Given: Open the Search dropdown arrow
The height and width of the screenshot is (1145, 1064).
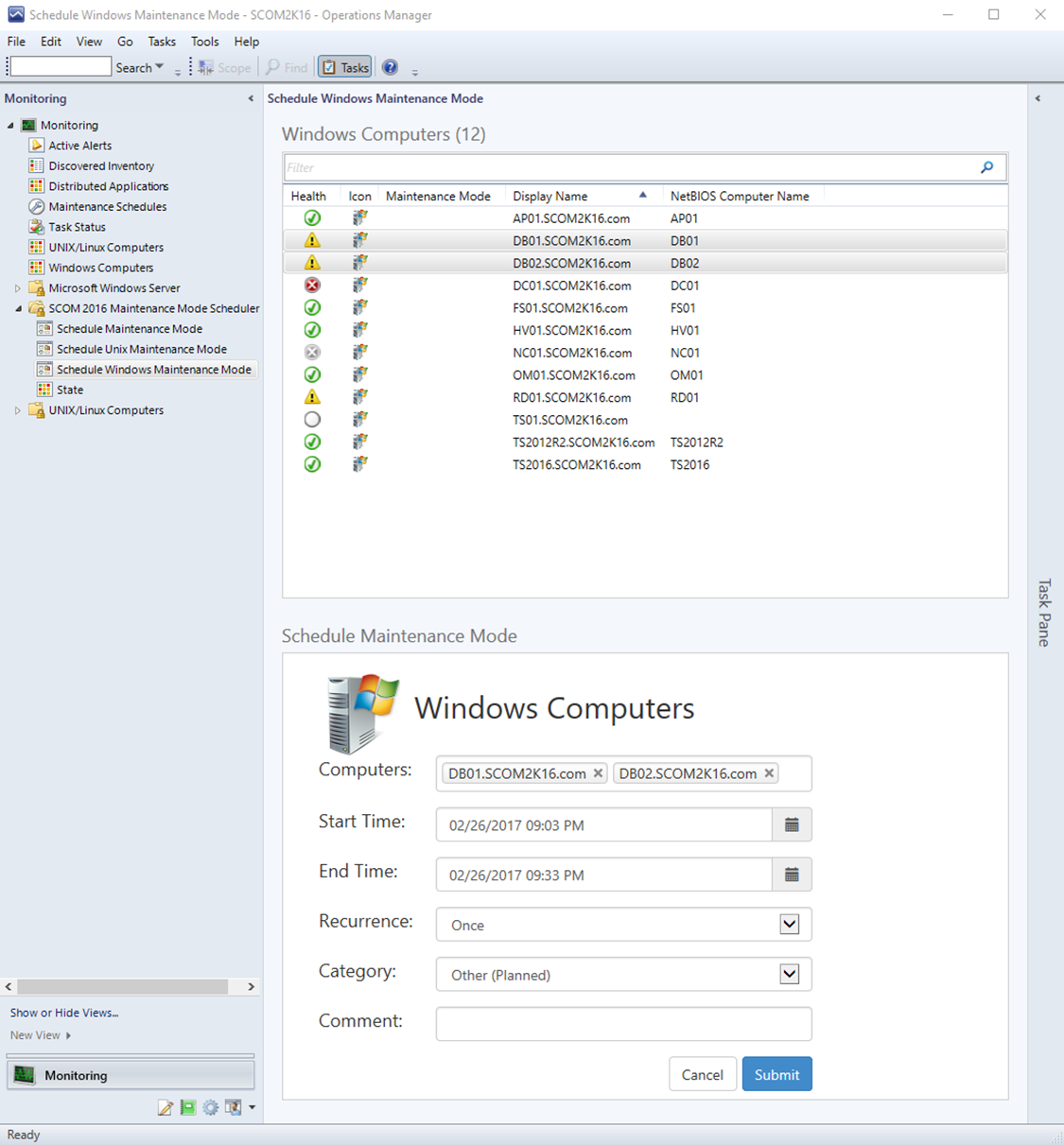Looking at the screenshot, I should click(159, 67).
